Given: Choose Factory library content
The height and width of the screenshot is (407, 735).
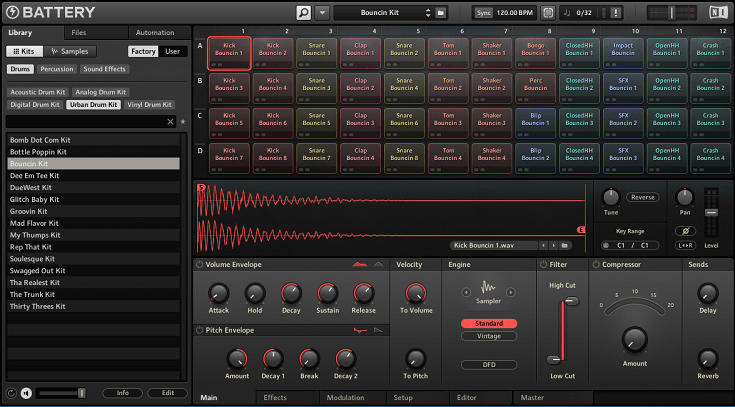Looking at the screenshot, I should pos(143,51).
